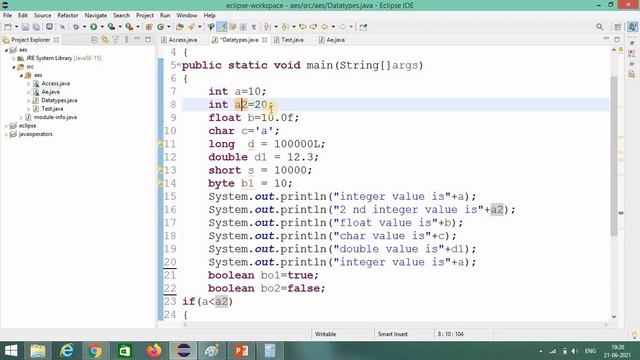Collapse the src folder node
Screen dimensions: 640x360
13,67
